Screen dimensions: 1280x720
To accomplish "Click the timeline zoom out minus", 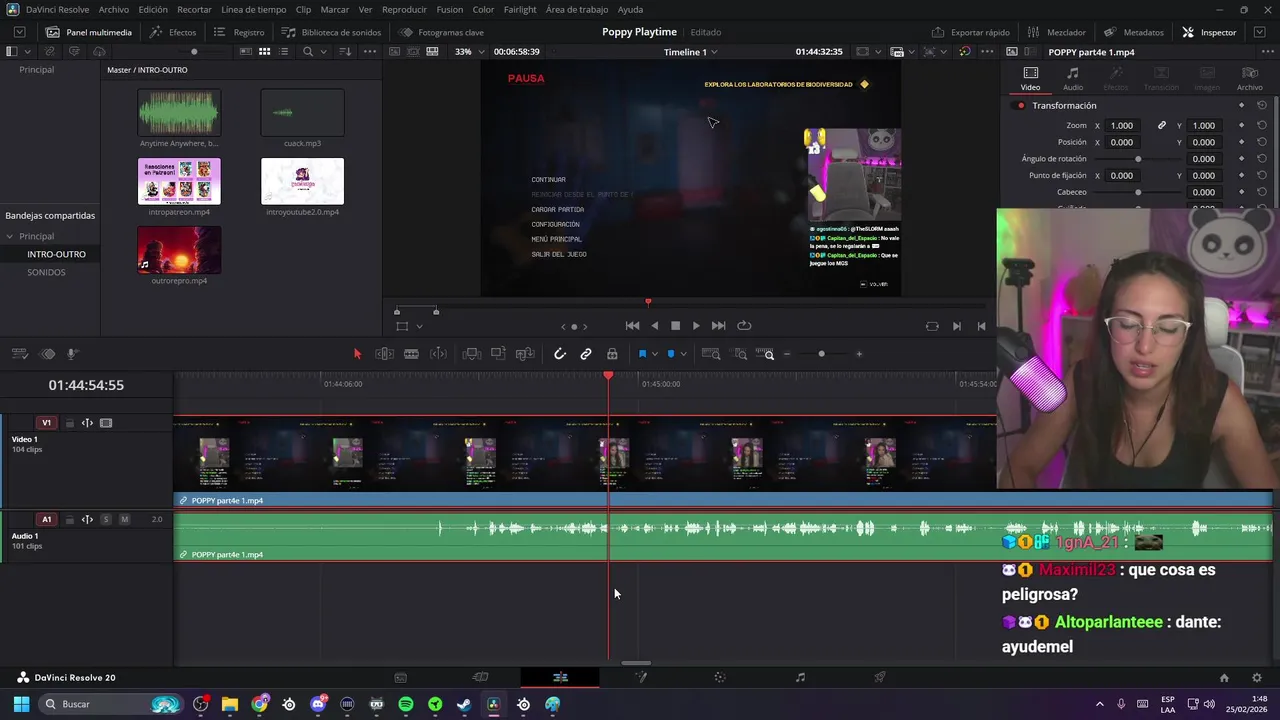I will (x=787, y=354).
